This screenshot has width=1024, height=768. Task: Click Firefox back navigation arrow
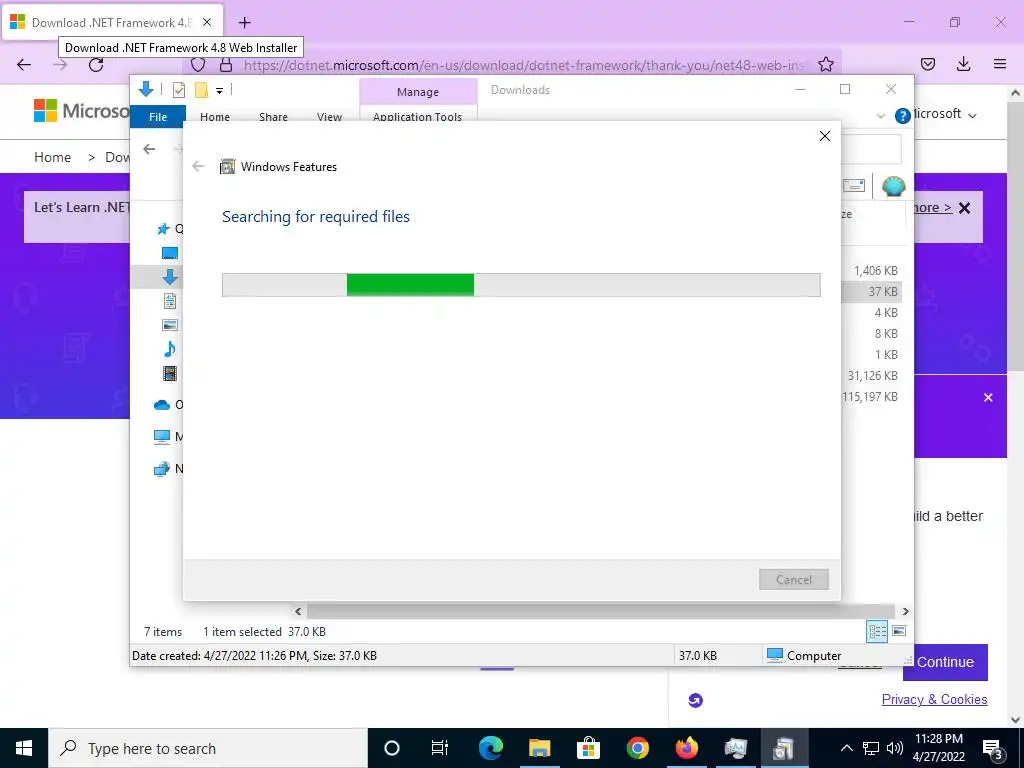[x=24, y=65]
